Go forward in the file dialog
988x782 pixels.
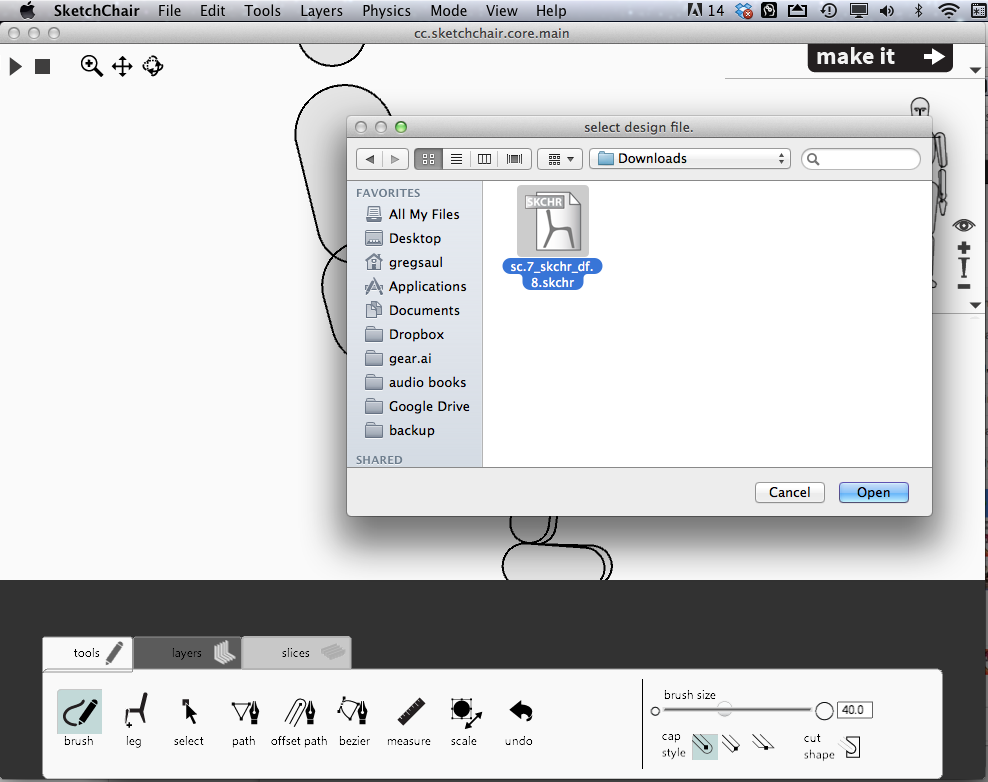395,159
